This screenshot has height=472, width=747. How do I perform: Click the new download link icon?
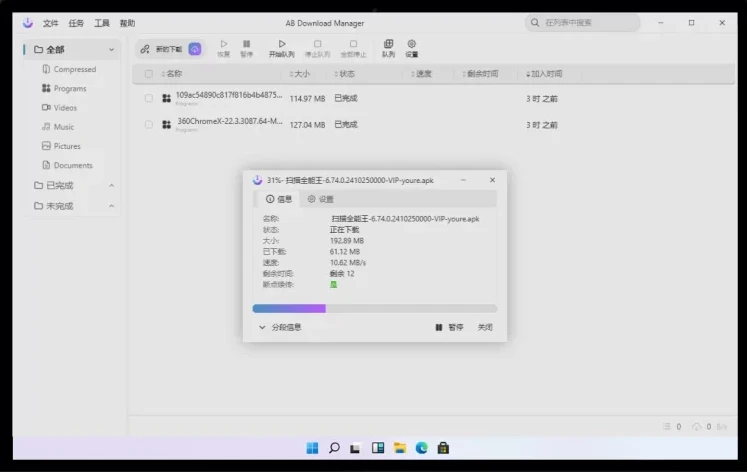coord(145,49)
